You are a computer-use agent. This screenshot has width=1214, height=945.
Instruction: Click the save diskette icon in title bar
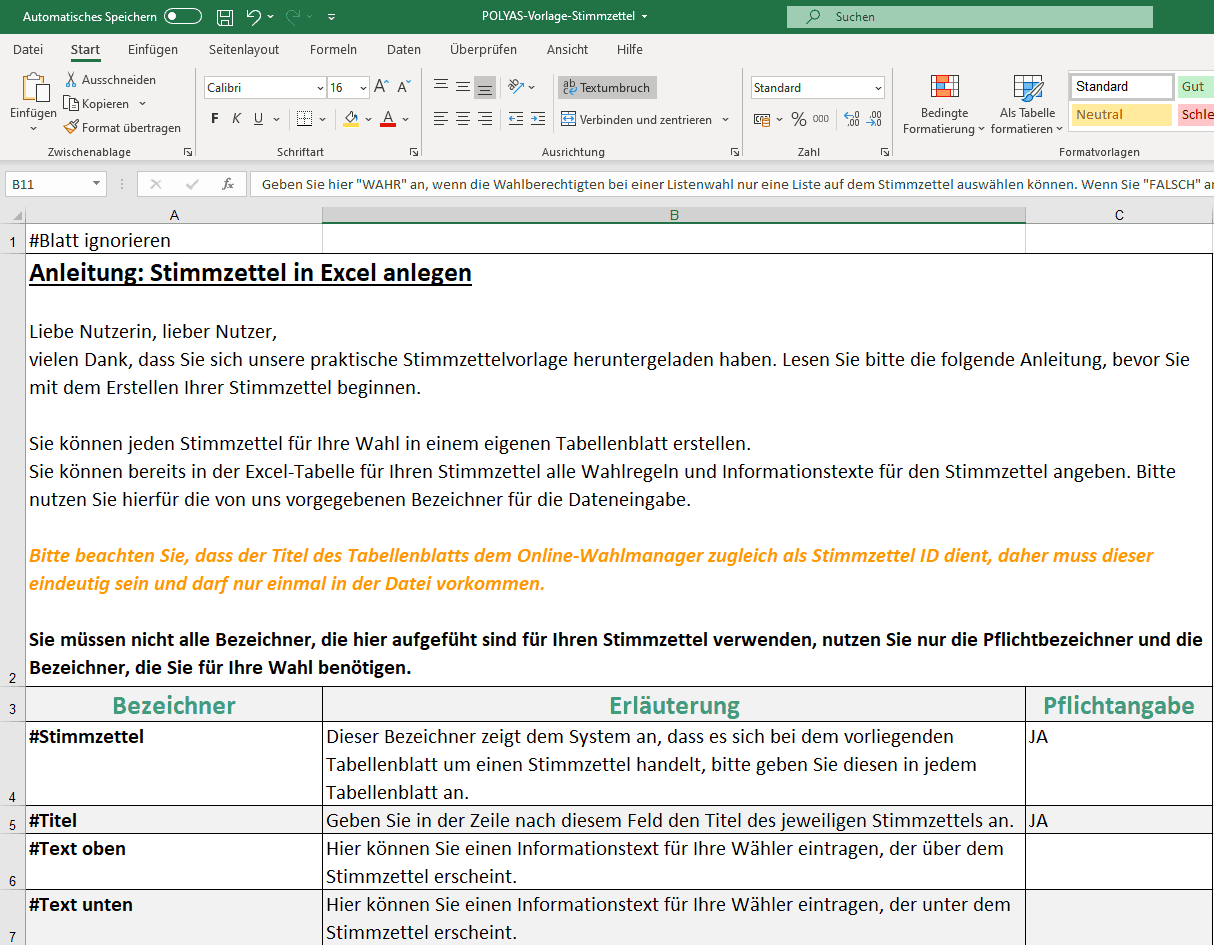(225, 17)
